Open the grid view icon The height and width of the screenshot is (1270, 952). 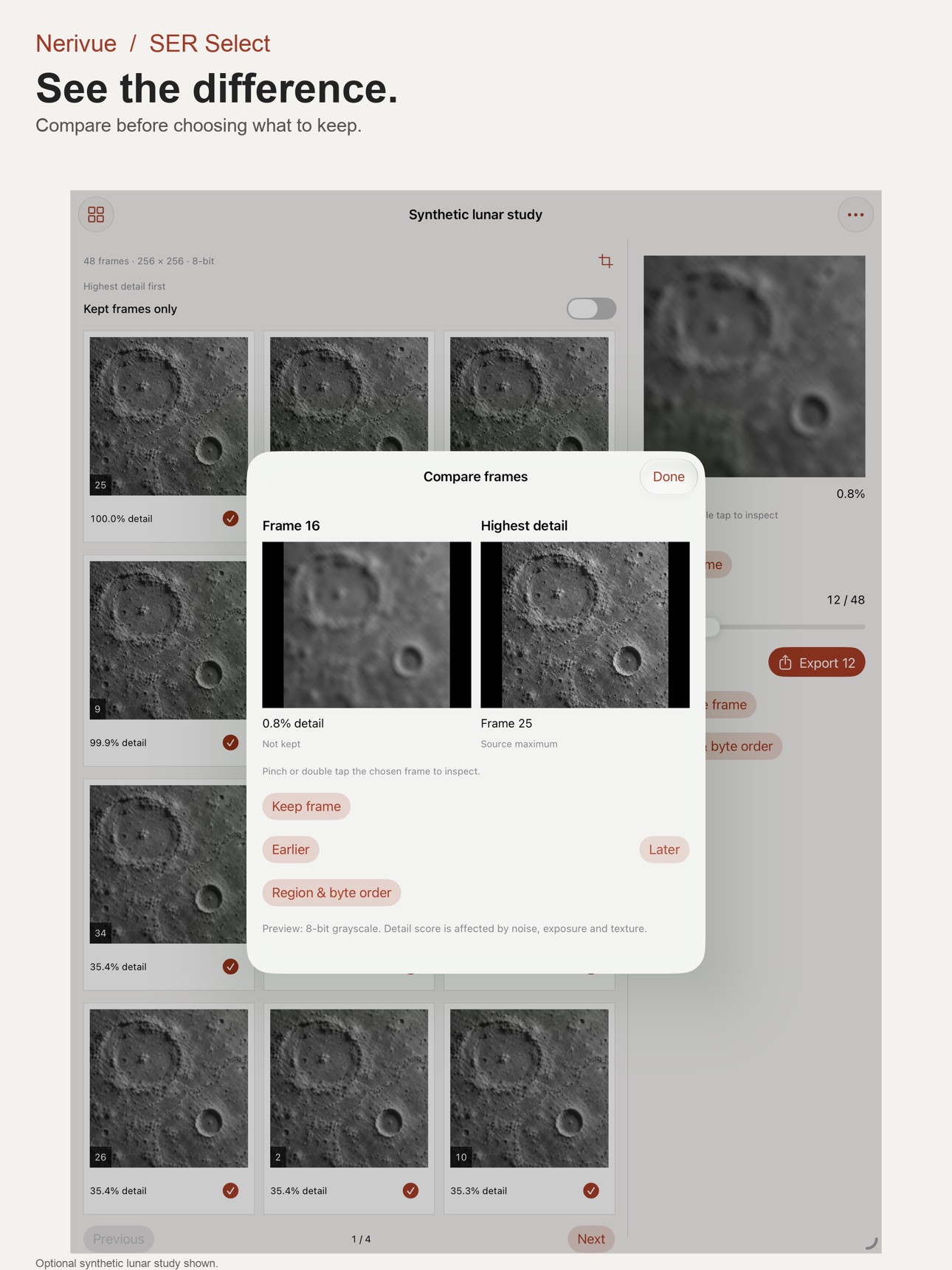click(96, 215)
